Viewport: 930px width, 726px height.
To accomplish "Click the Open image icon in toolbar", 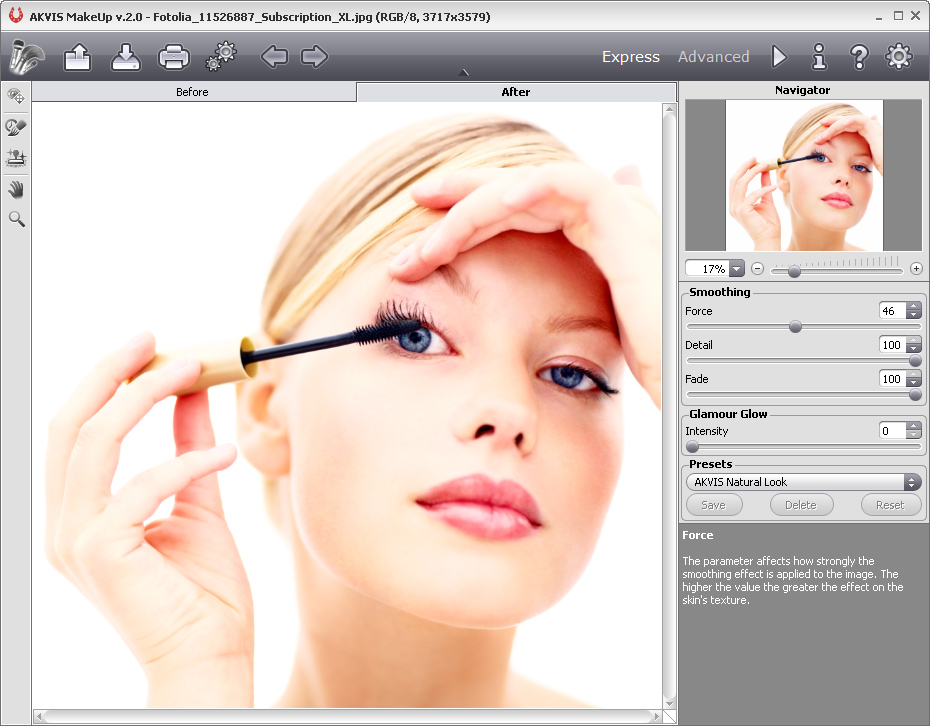I will tap(77, 57).
